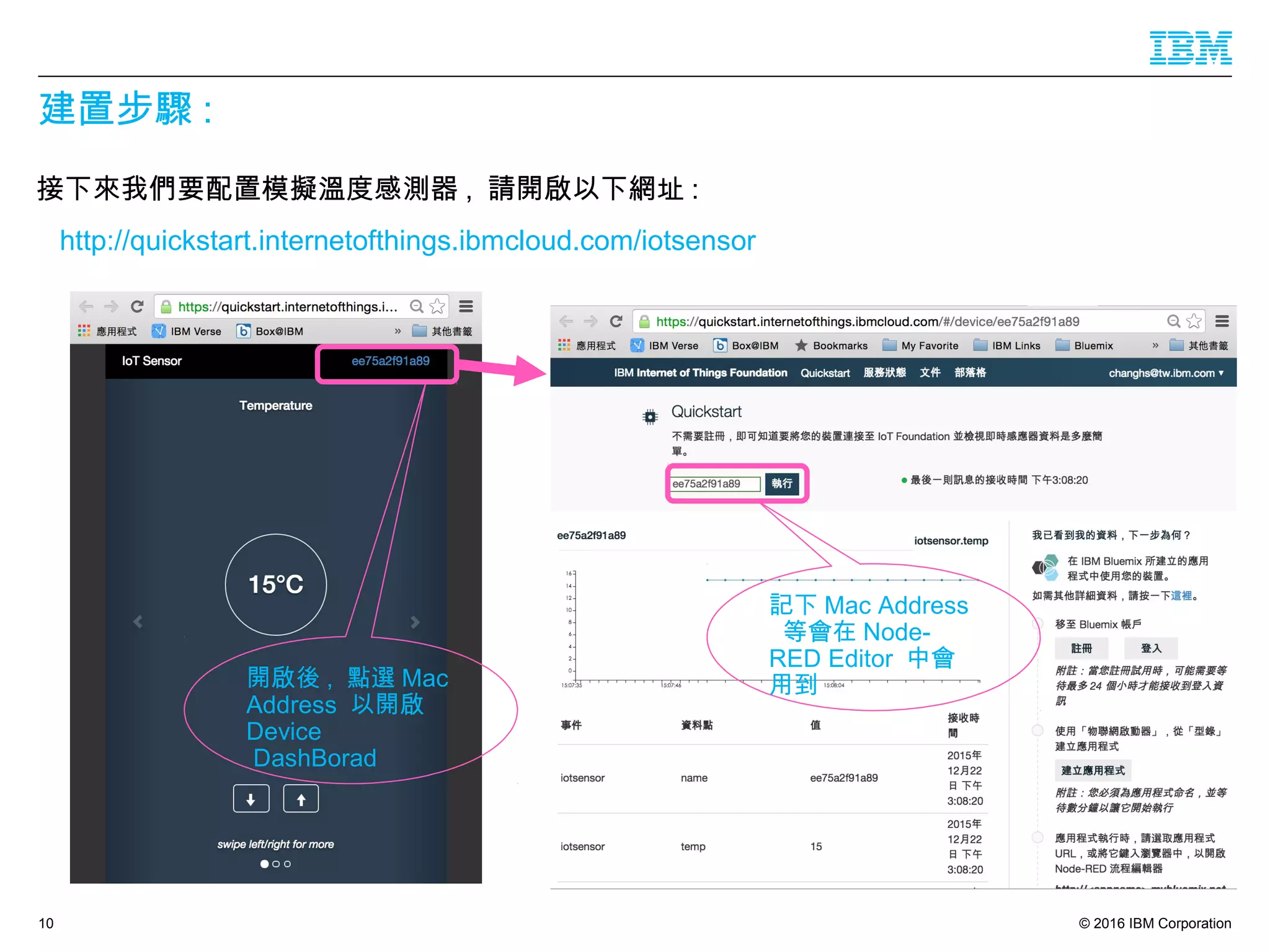
Task: Click the Mac address ee75a2f91a89 in IoT Sensor
Action: [390, 361]
